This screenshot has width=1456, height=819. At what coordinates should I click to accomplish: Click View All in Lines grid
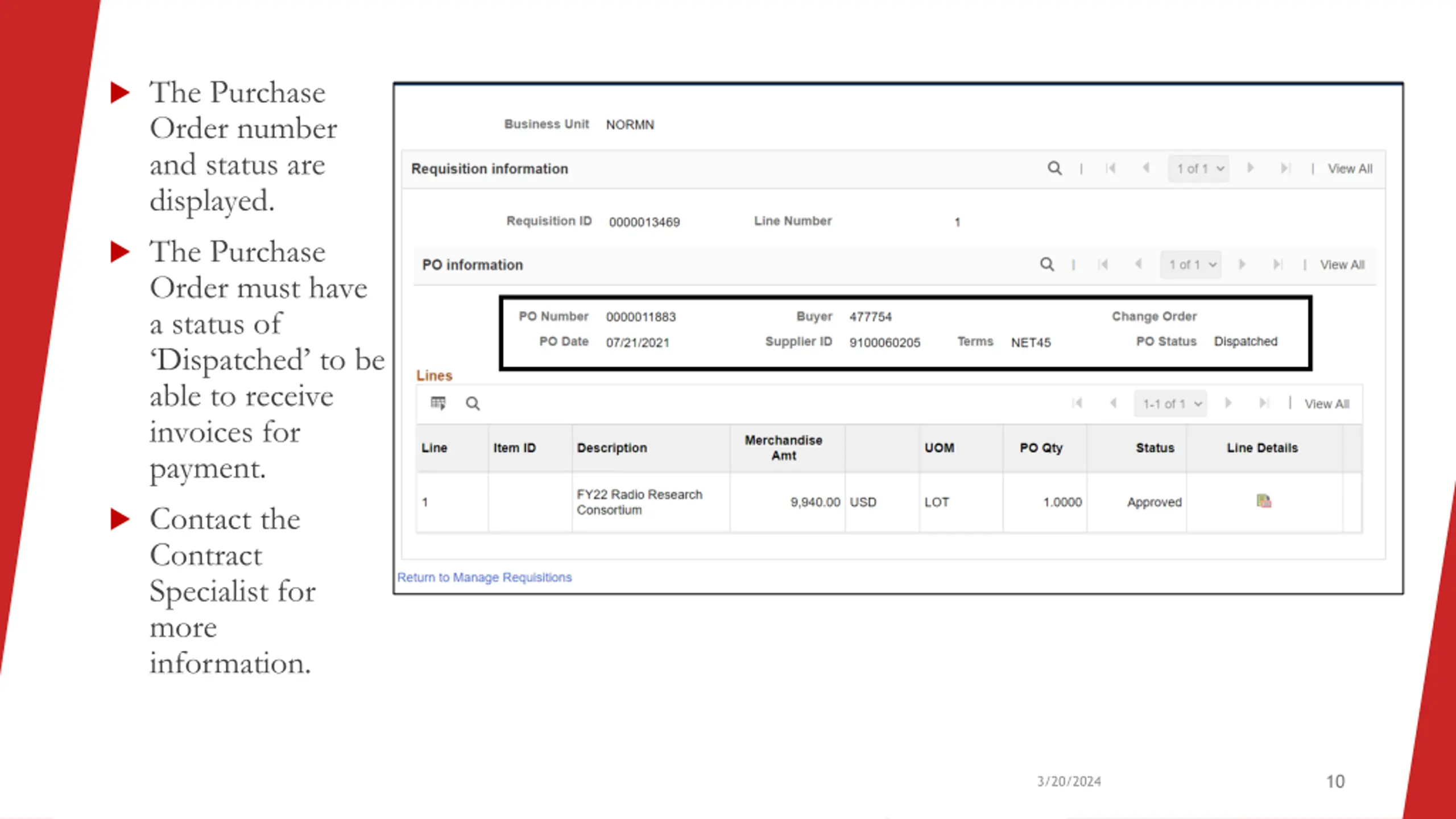click(1327, 404)
